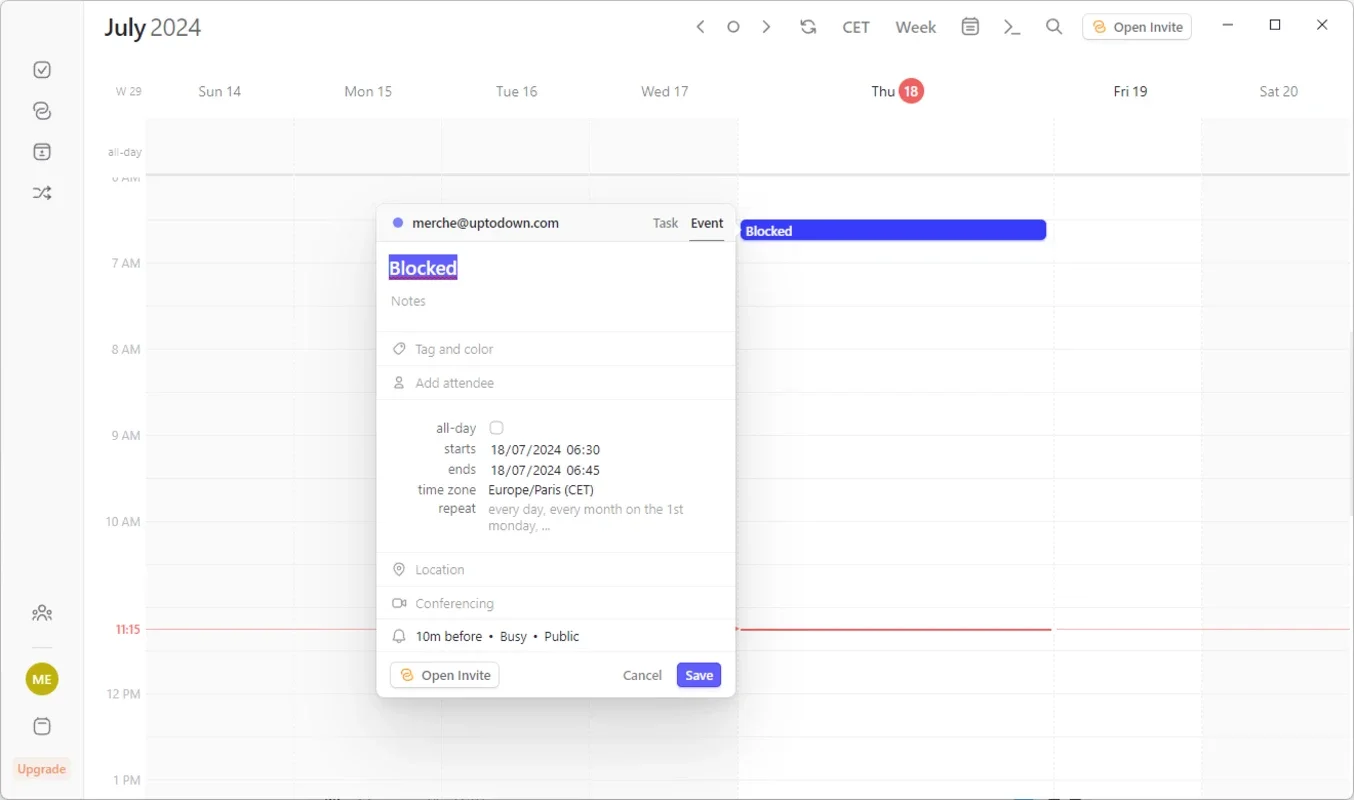Image resolution: width=1354 pixels, height=800 pixels.
Task: Edit the starts date 18/07/2024 06:30
Action: [545, 450]
